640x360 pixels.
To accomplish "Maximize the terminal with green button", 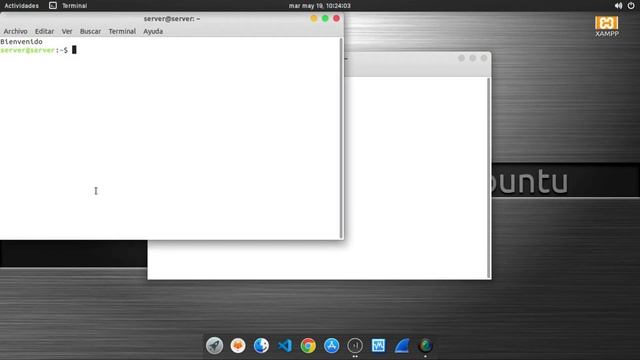I will coord(325,18).
